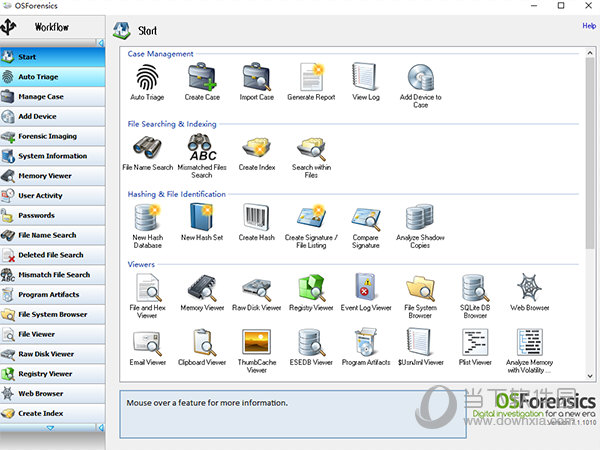Click Compare Signature icon
Image resolution: width=600 pixels, height=450 pixels.
(x=366, y=219)
